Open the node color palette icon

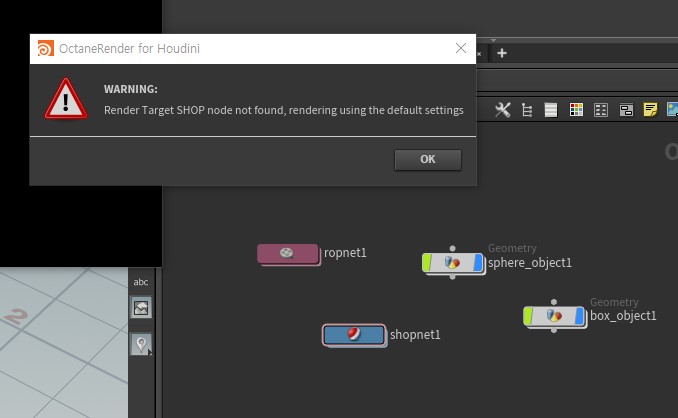click(x=576, y=110)
